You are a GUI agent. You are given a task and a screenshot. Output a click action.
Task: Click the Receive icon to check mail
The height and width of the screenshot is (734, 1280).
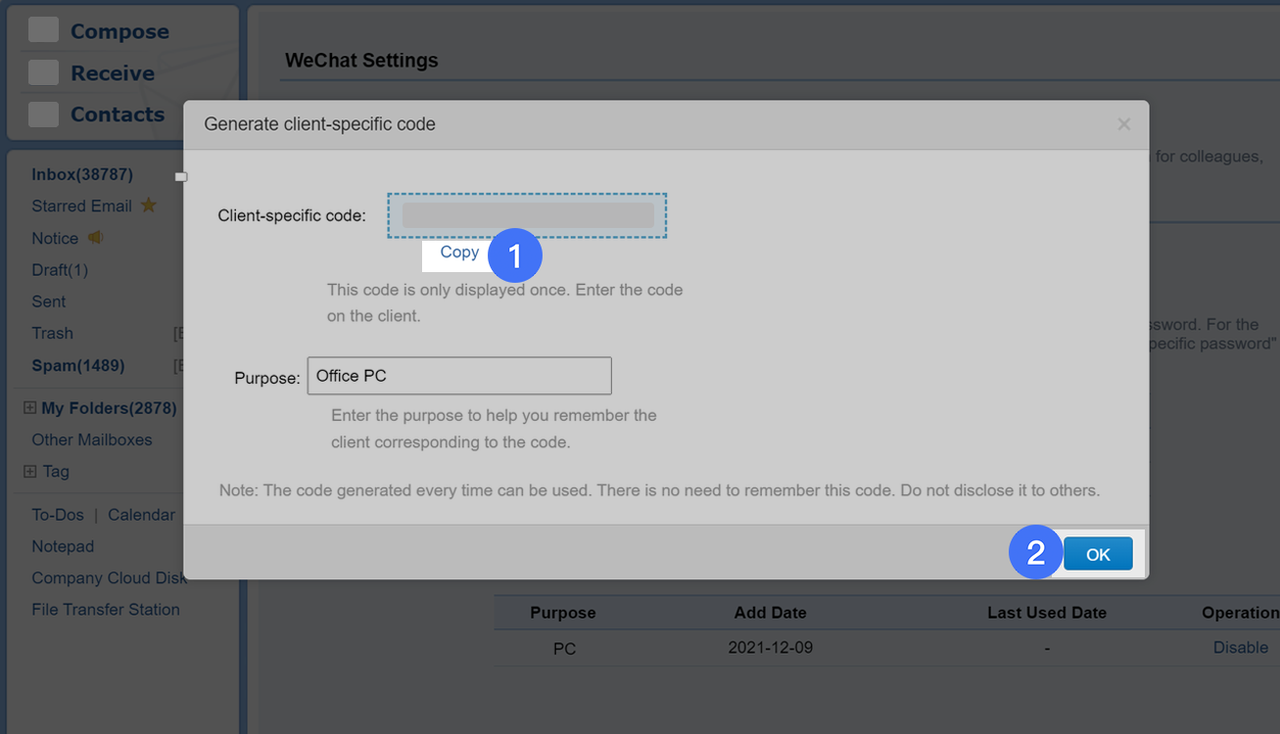(43, 72)
